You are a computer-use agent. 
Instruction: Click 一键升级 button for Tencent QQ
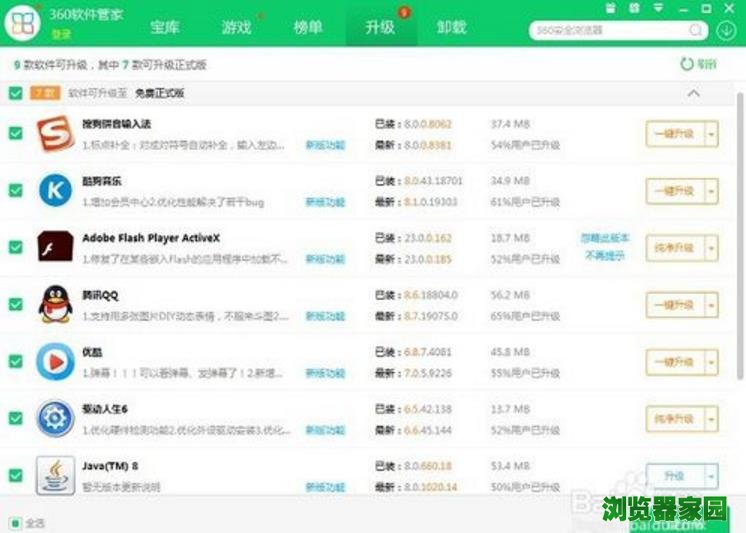pos(672,303)
